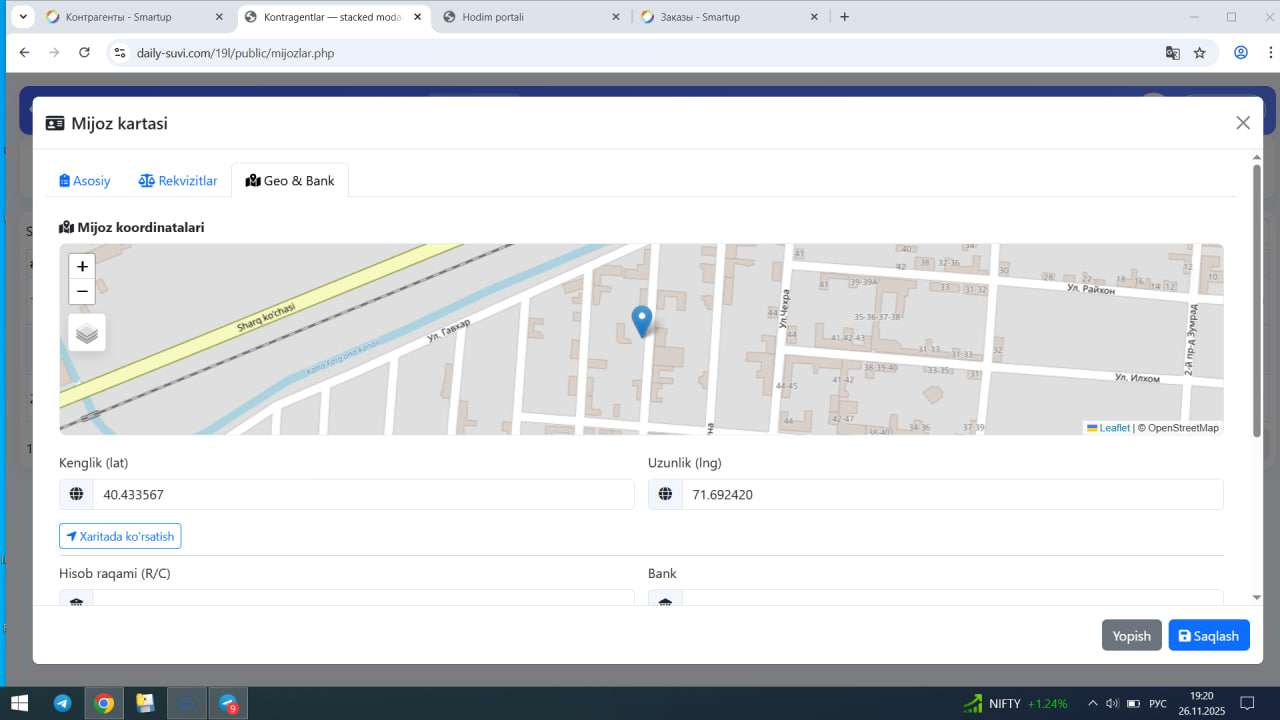Go forward in browser history
The height and width of the screenshot is (720, 1280).
(x=54, y=52)
